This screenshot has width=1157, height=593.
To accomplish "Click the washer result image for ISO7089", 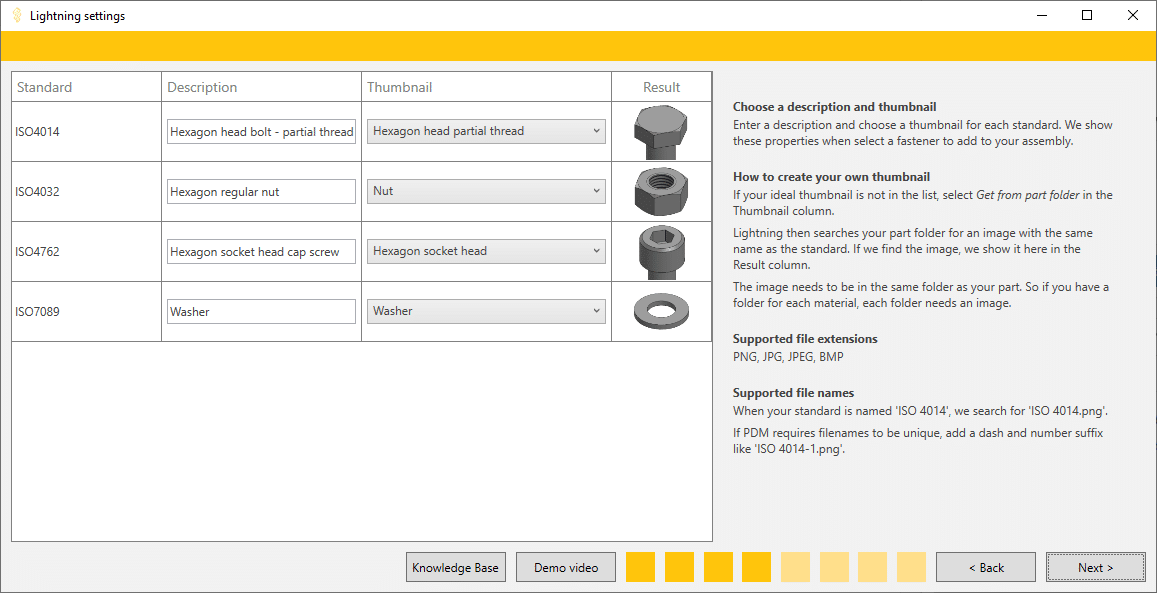I will [x=661, y=311].
